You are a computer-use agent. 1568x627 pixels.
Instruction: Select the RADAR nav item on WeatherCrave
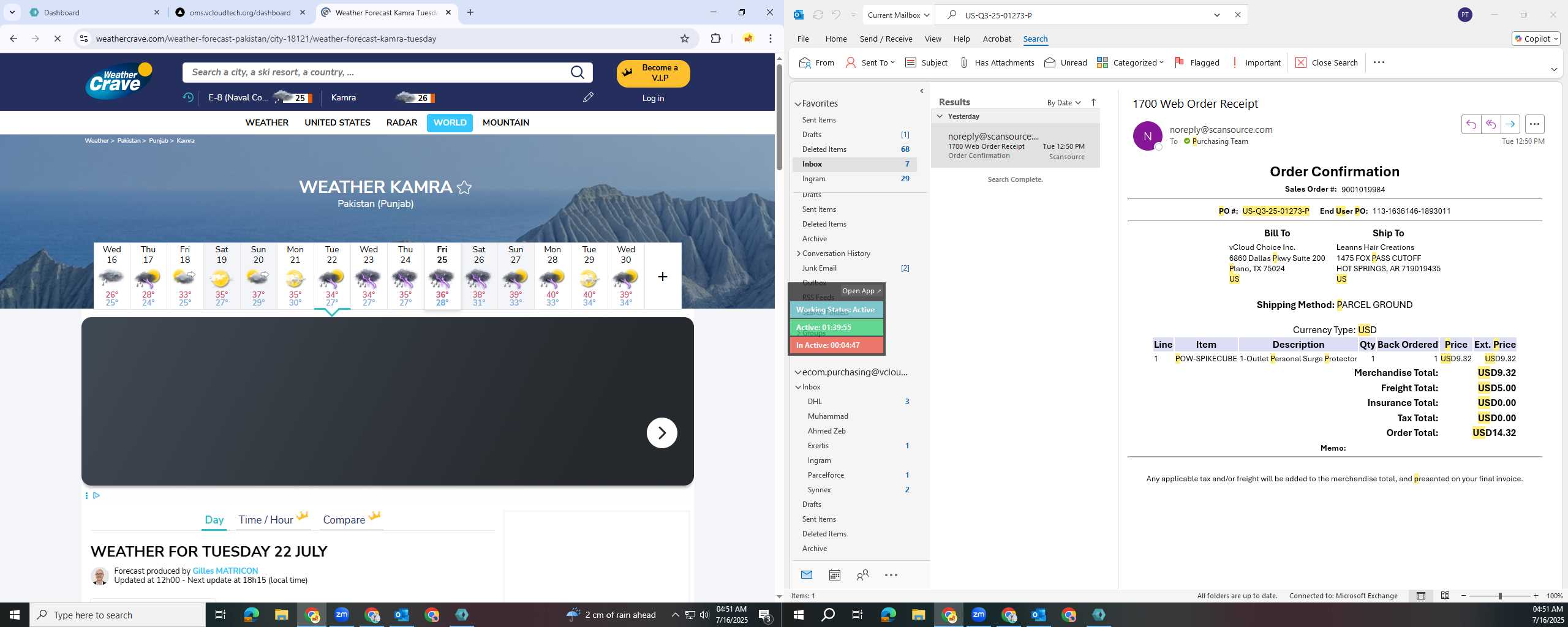coord(402,122)
